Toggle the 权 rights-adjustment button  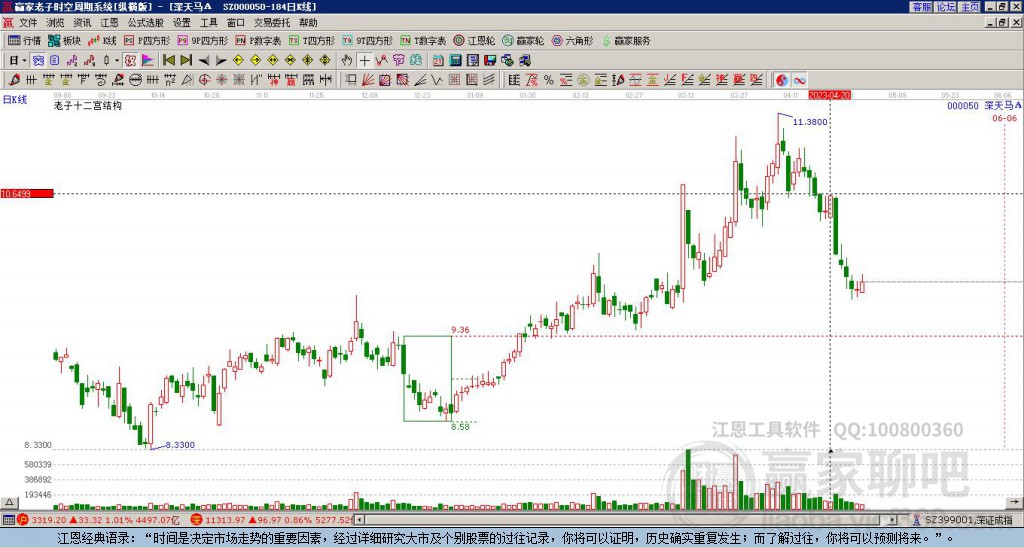[130, 61]
